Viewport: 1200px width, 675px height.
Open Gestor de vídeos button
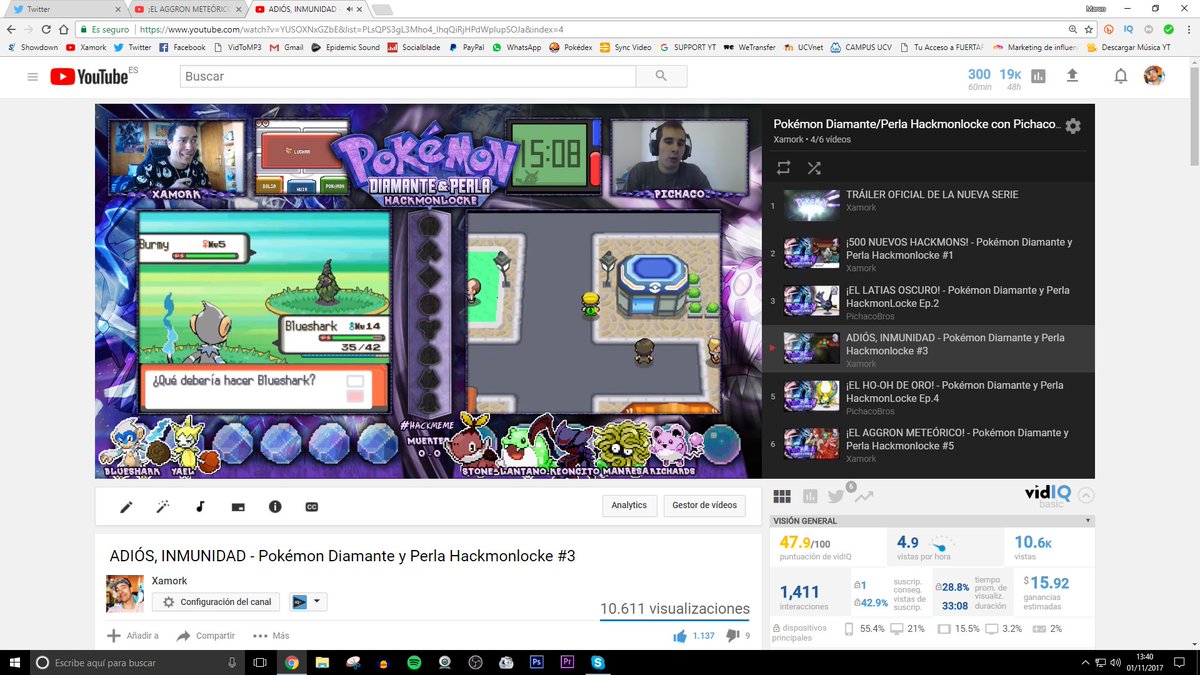[704, 505]
